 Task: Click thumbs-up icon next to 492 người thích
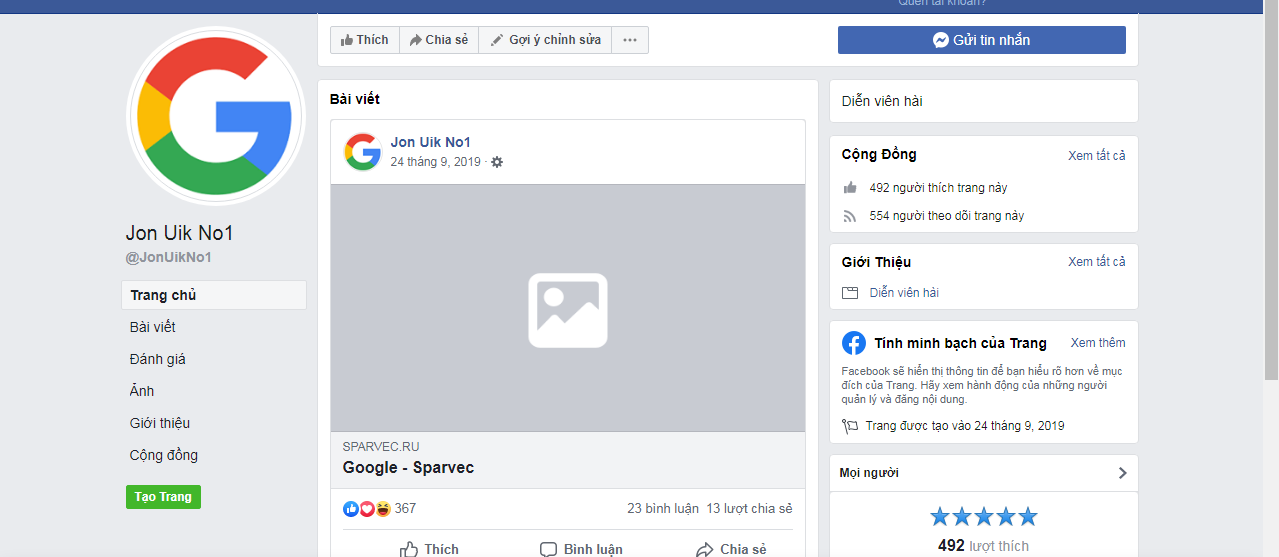click(850, 187)
